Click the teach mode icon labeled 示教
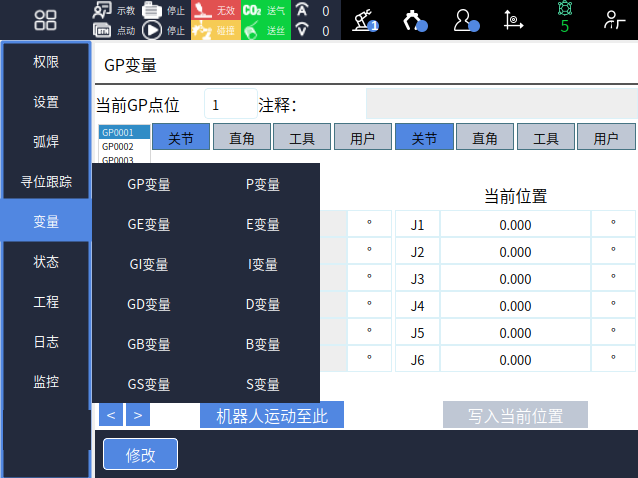Viewport: 638px width, 478px height. coord(103,10)
